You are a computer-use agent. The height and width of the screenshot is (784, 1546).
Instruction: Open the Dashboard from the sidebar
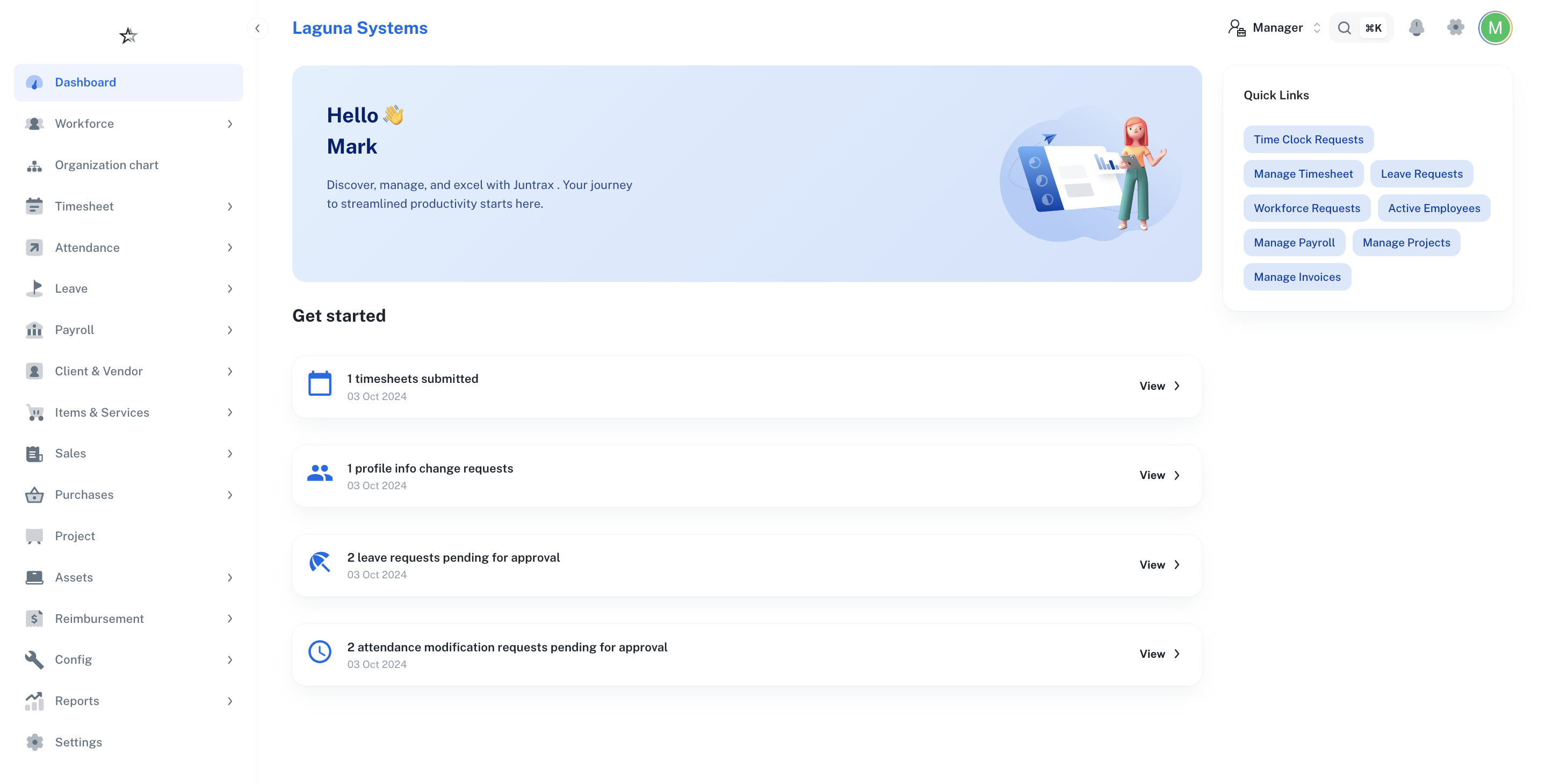coord(85,82)
